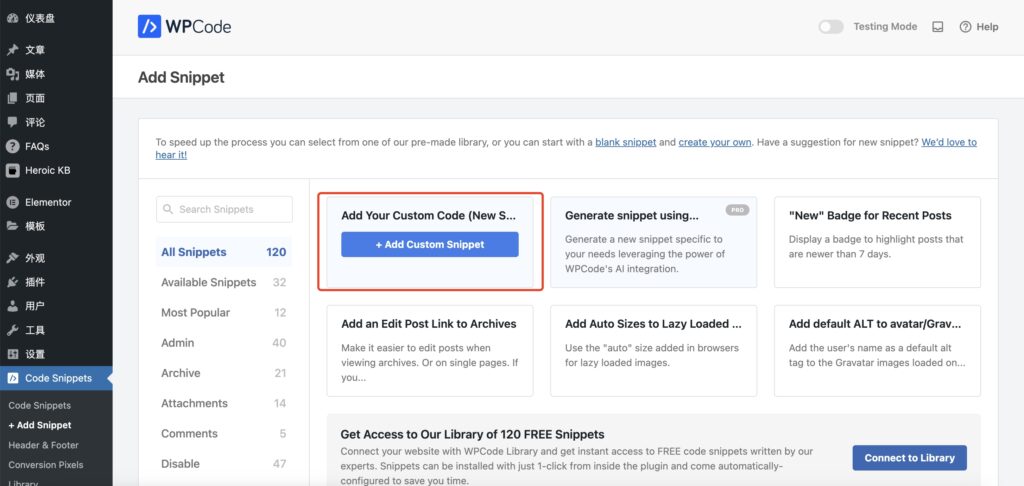1024x486 pixels.
Task: Click the comment bubble icon next to 评论
Action: pyautogui.click(x=12, y=122)
